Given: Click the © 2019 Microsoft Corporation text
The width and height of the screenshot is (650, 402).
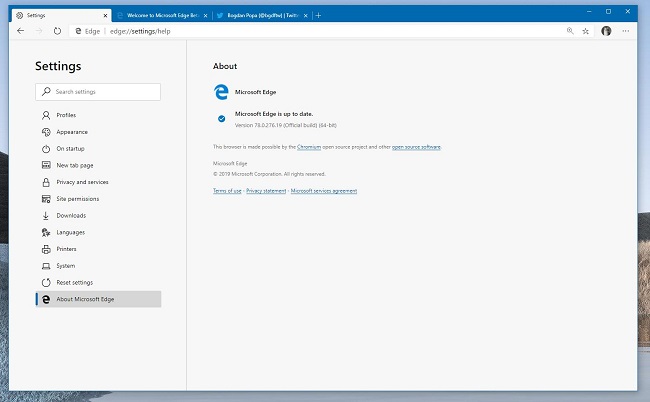Looking at the screenshot, I should [269, 174].
